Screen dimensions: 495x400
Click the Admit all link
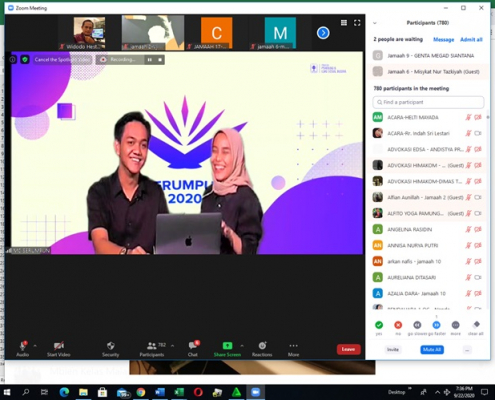point(471,39)
